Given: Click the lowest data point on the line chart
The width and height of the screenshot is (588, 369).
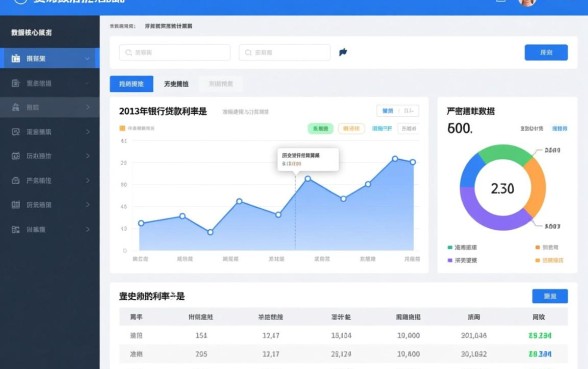Looking at the screenshot, I should click(210, 232).
